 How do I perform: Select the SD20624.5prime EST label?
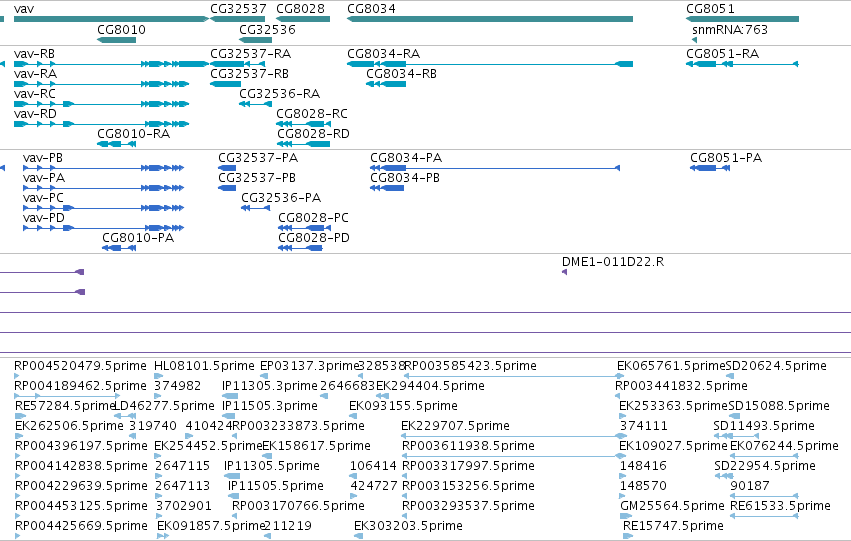pyautogui.click(x=776, y=366)
